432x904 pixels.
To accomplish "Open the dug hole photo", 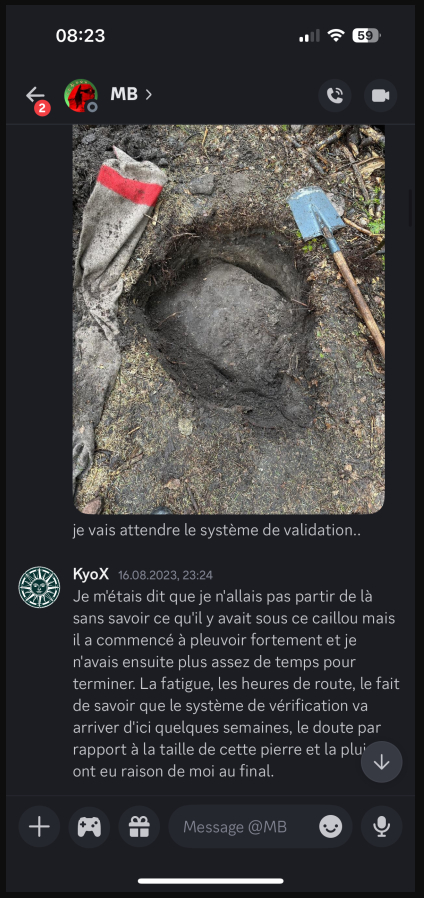I will click(x=228, y=319).
